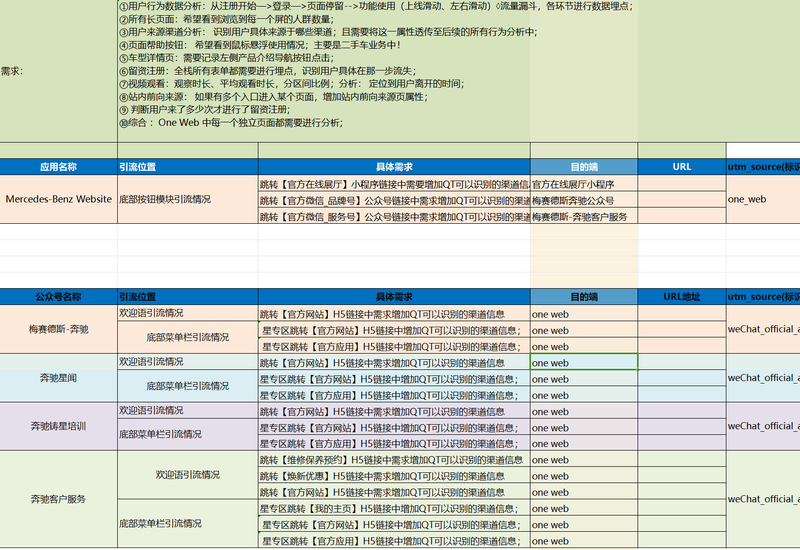Select the 跳转【官方微信_服务号】 requirement cell
800x550 pixels.
coord(394,216)
